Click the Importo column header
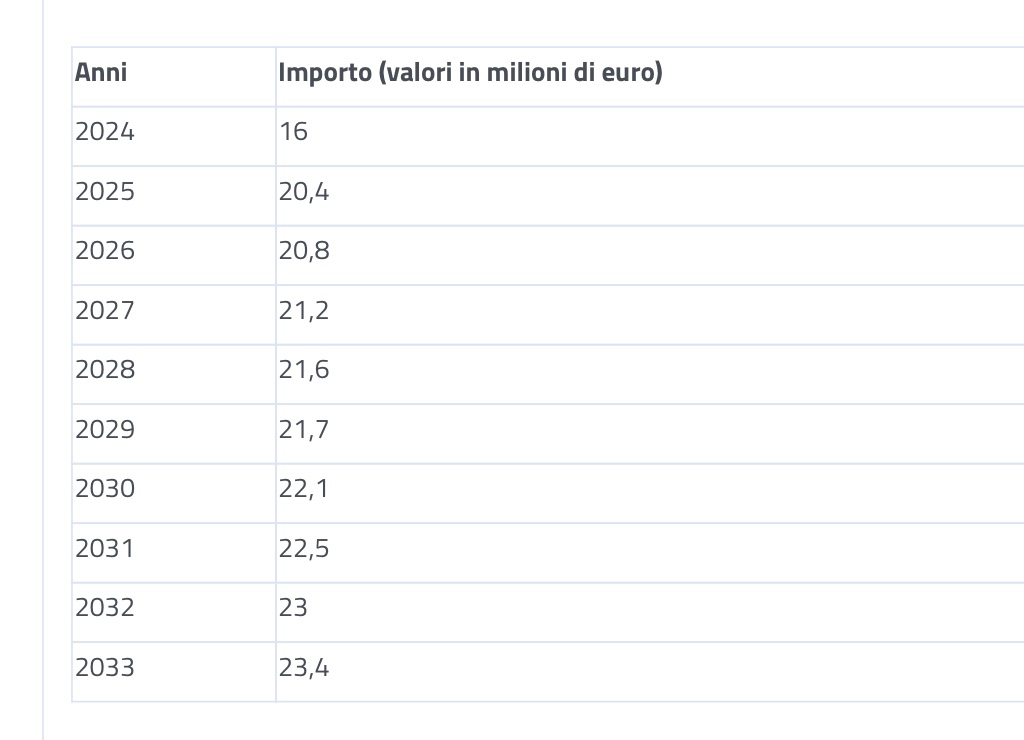The width and height of the screenshot is (1024, 740). 650,77
